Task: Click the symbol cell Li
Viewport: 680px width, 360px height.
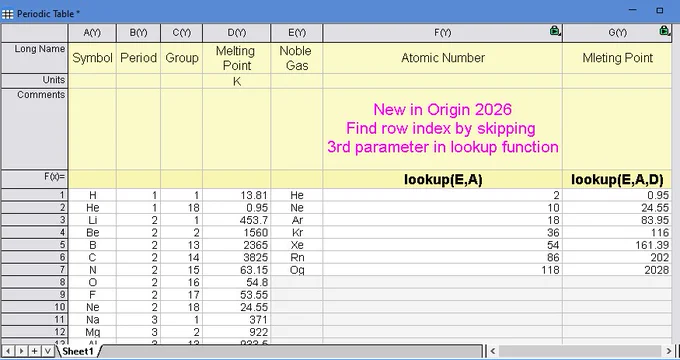Action: (x=92, y=220)
